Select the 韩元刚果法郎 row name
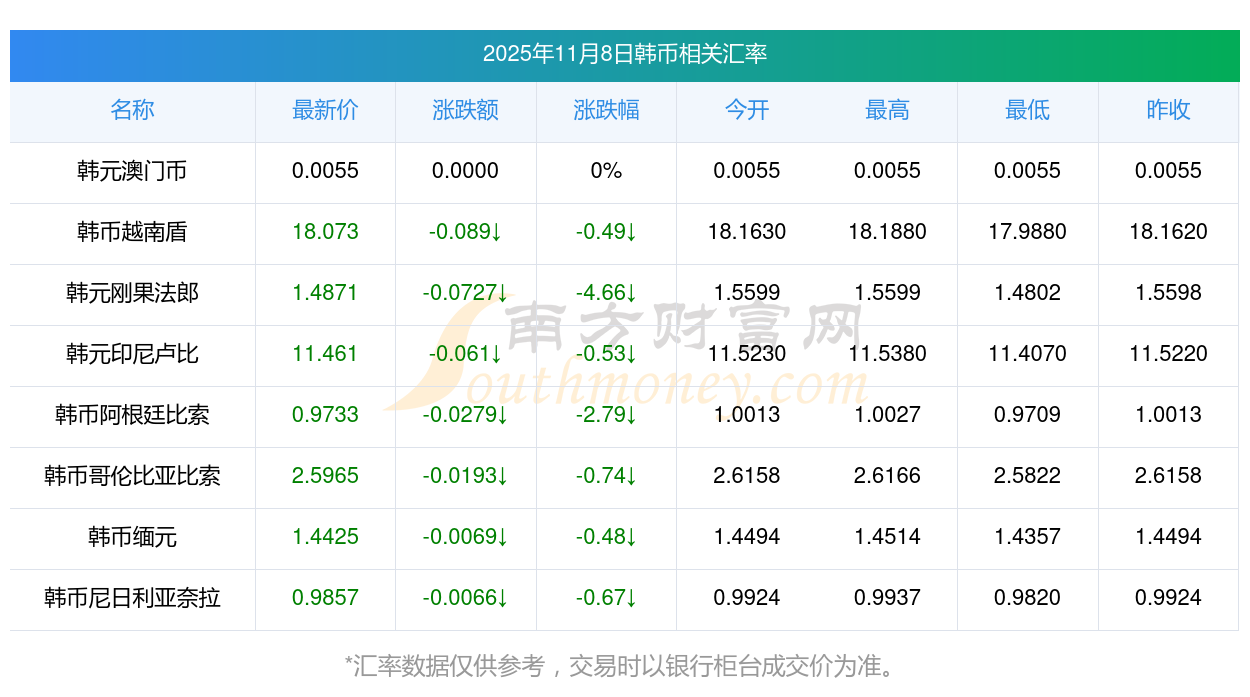The width and height of the screenshot is (1250, 697). [x=132, y=293]
